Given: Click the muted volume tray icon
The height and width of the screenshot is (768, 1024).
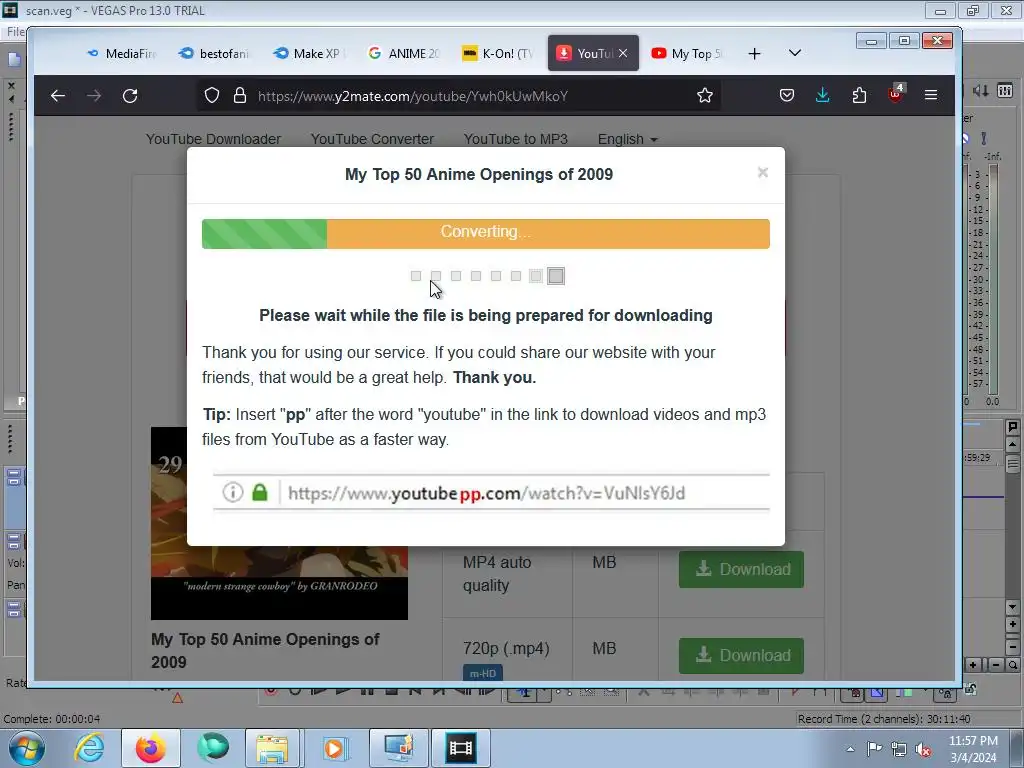Looking at the screenshot, I should [923, 750].
